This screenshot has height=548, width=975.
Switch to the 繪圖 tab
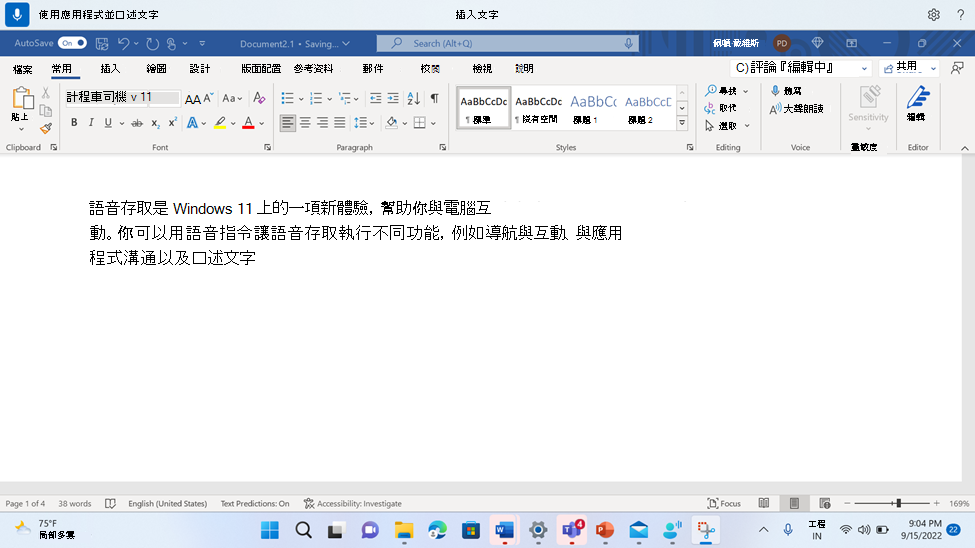(156, 68)
